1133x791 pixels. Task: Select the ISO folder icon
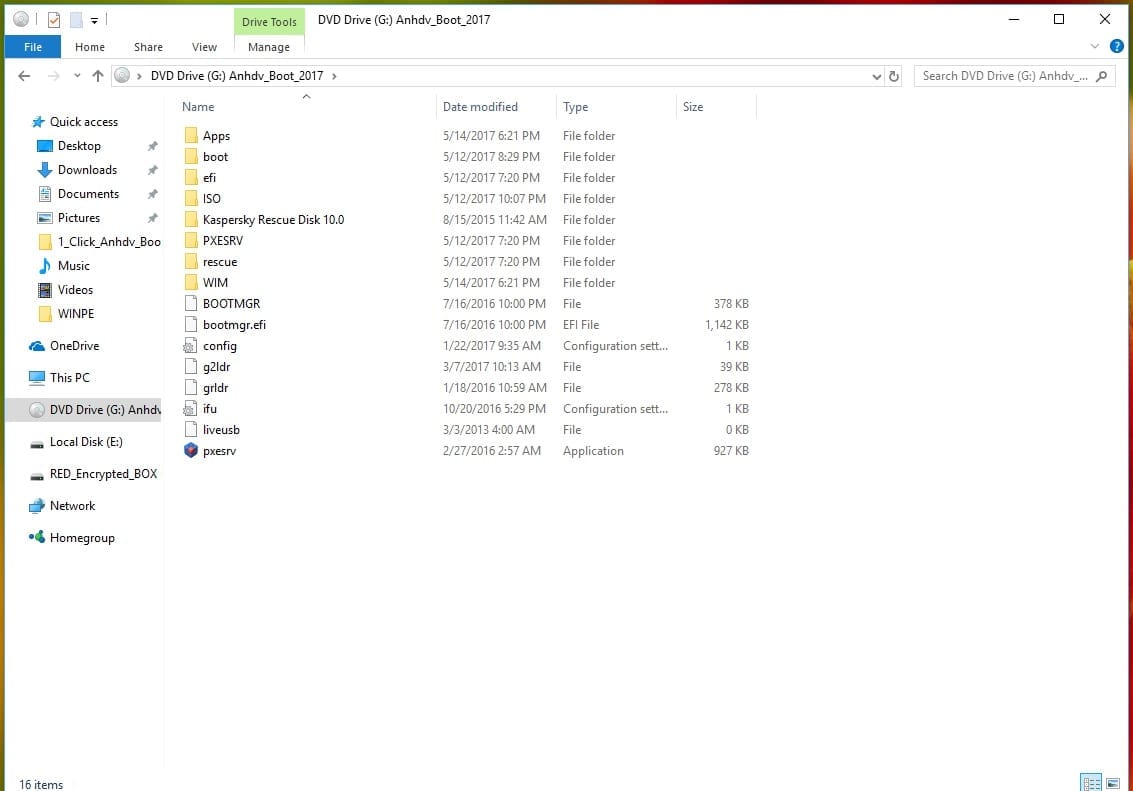pos(191,198)
